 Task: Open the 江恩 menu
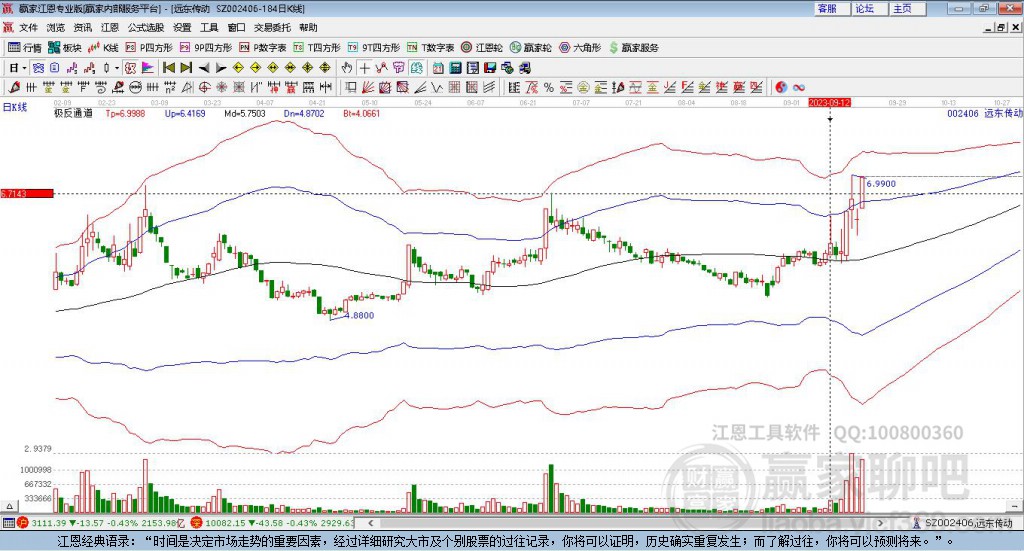tap(110, 27)
